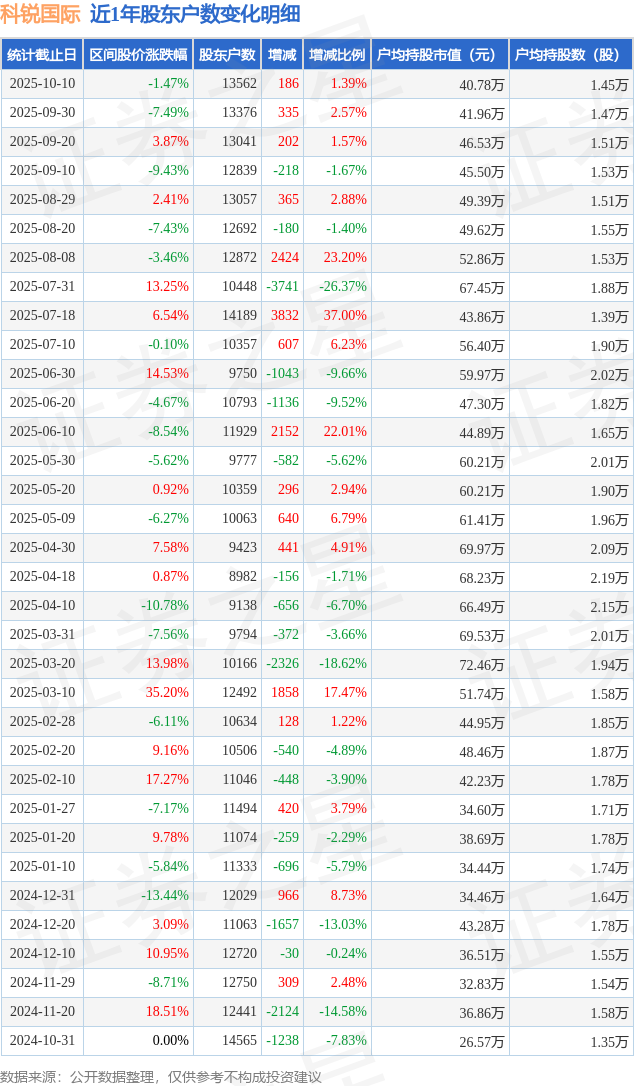Click the -3741 decrease value cell
634x1086 pixels.
282,287
